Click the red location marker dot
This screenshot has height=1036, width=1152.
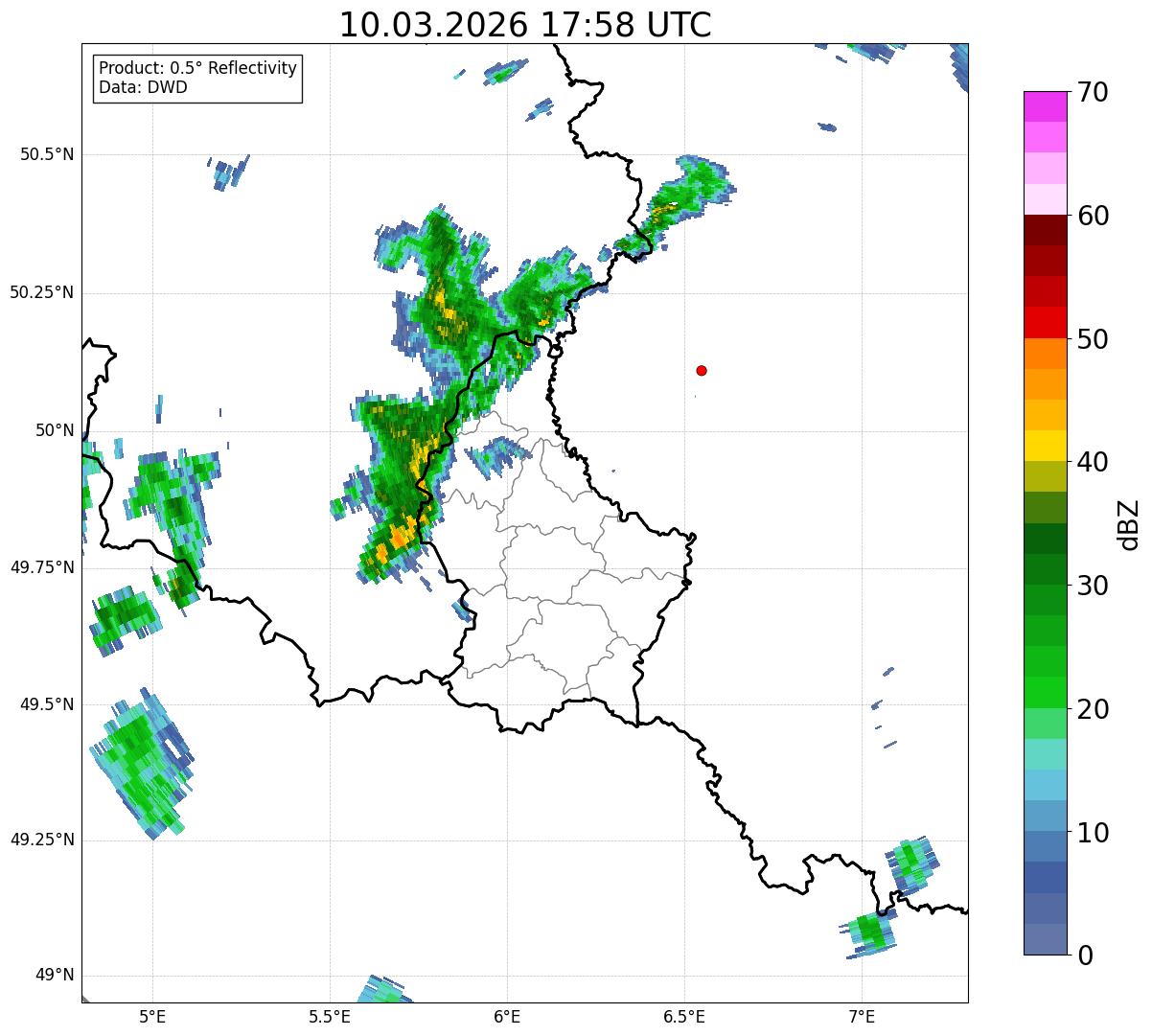click(x=702, y=370)
